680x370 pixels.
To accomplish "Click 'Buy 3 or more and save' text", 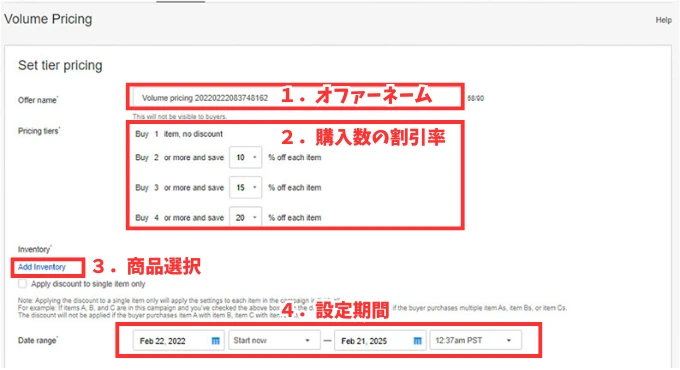I will (180, 187).
